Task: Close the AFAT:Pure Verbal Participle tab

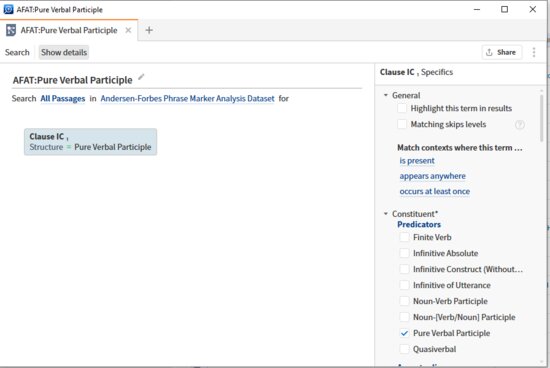Action: click(128, 30)
